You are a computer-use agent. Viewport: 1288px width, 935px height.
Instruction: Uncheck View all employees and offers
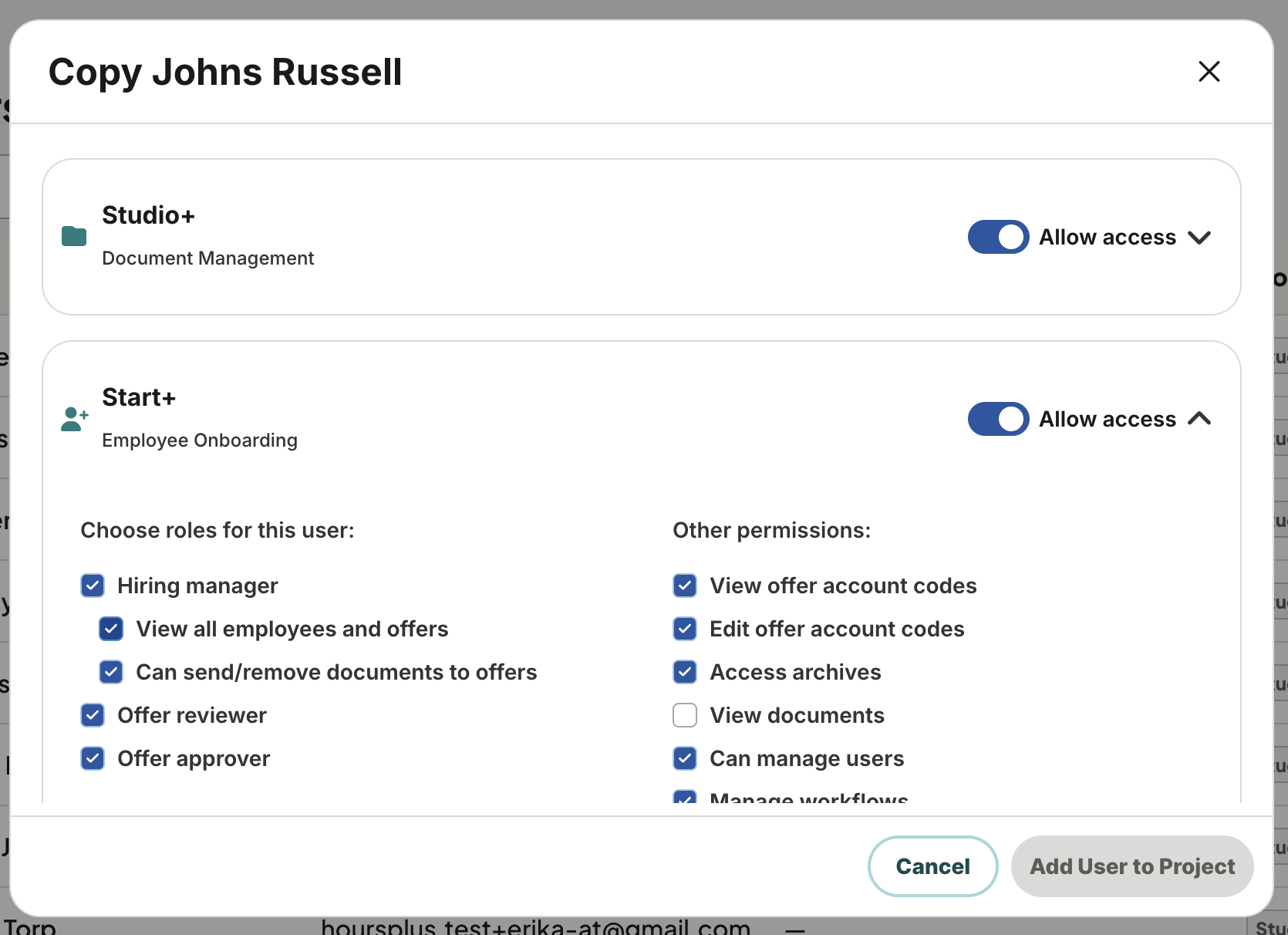click(111, 629)
